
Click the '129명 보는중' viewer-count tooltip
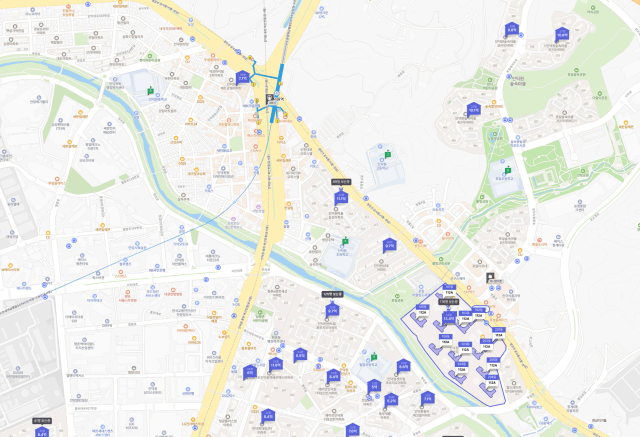[x=333, y=294]
